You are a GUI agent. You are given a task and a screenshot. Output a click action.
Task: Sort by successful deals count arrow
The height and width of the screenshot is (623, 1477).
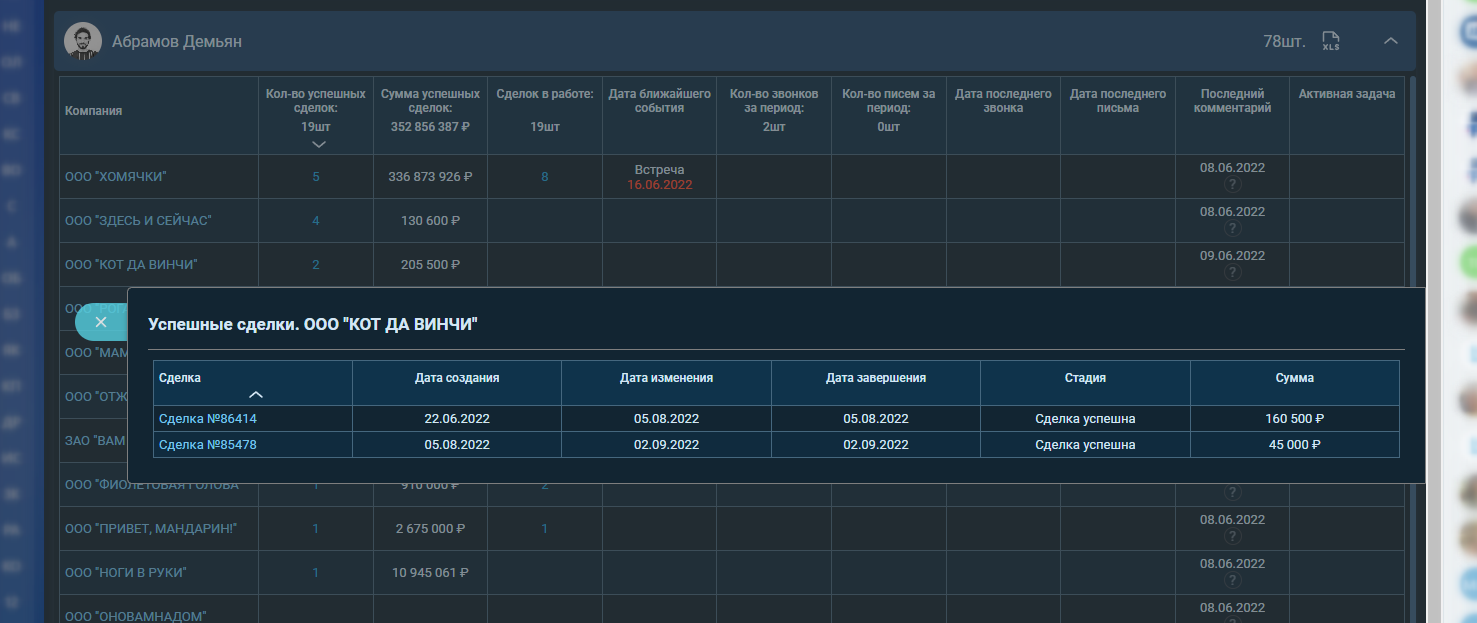318,145
